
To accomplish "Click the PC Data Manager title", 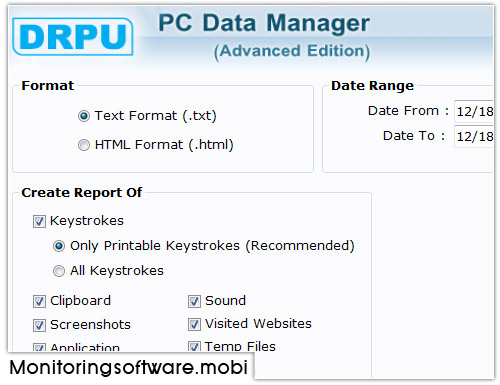I will [264, 23].
